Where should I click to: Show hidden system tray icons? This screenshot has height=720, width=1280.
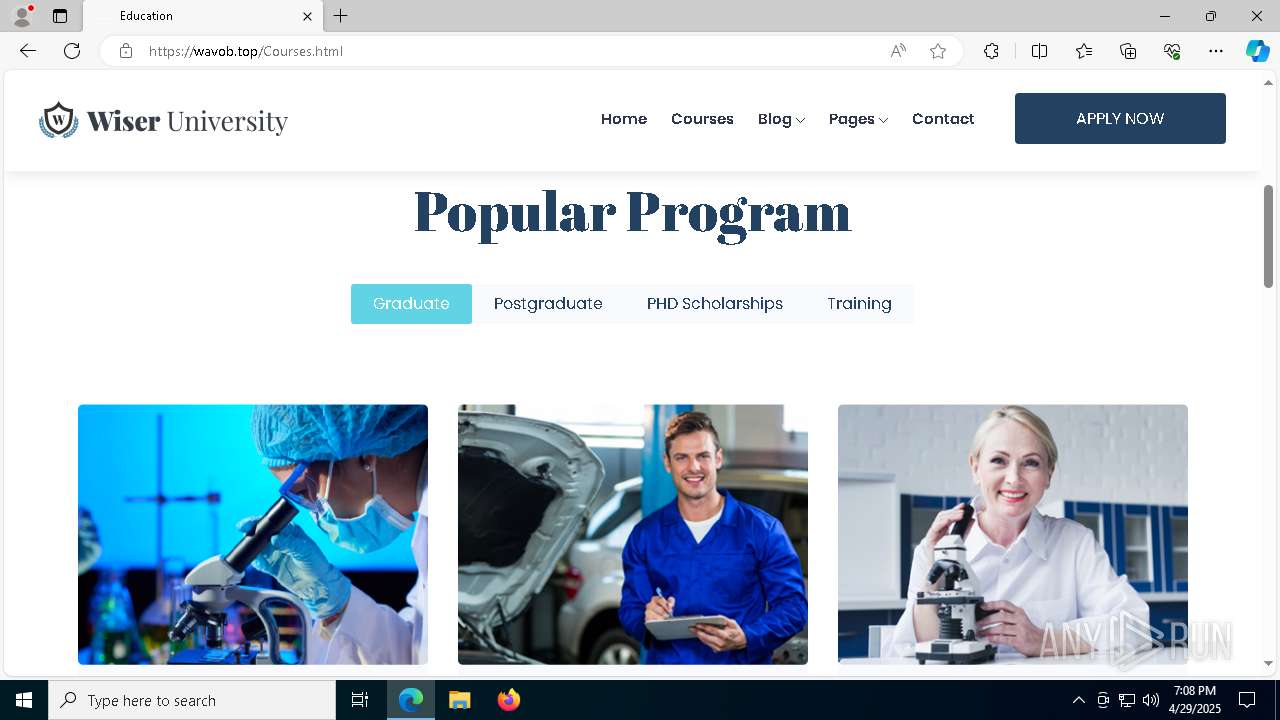1078,700
